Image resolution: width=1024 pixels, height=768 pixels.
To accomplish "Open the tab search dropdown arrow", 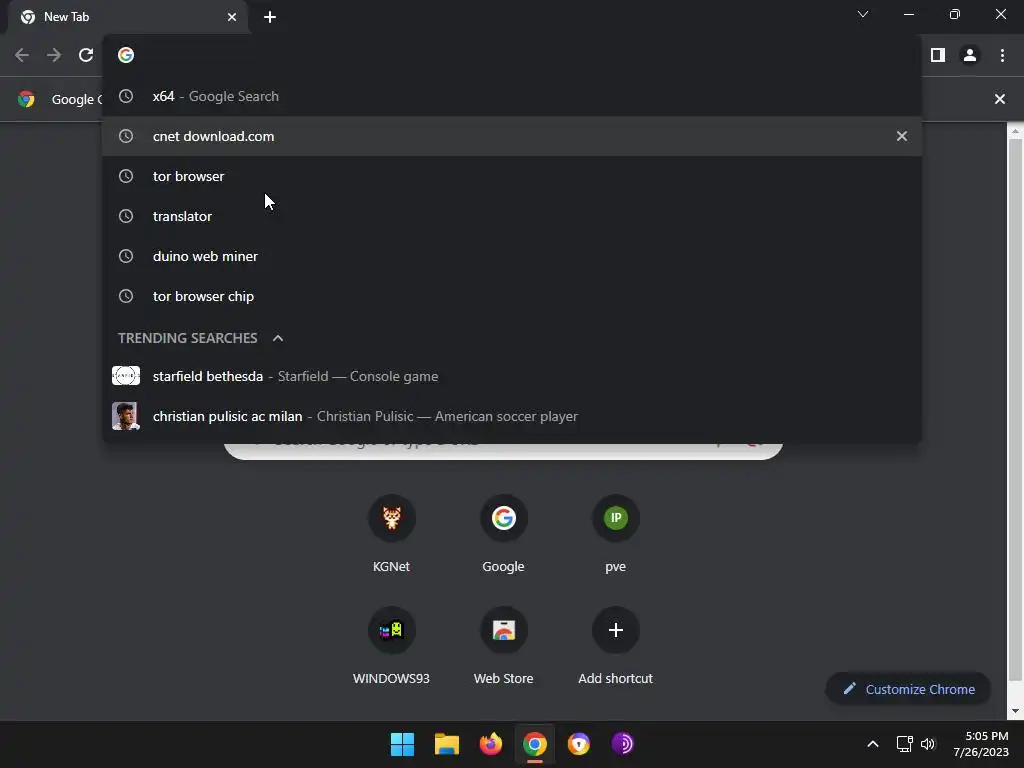I will (863, 14).
